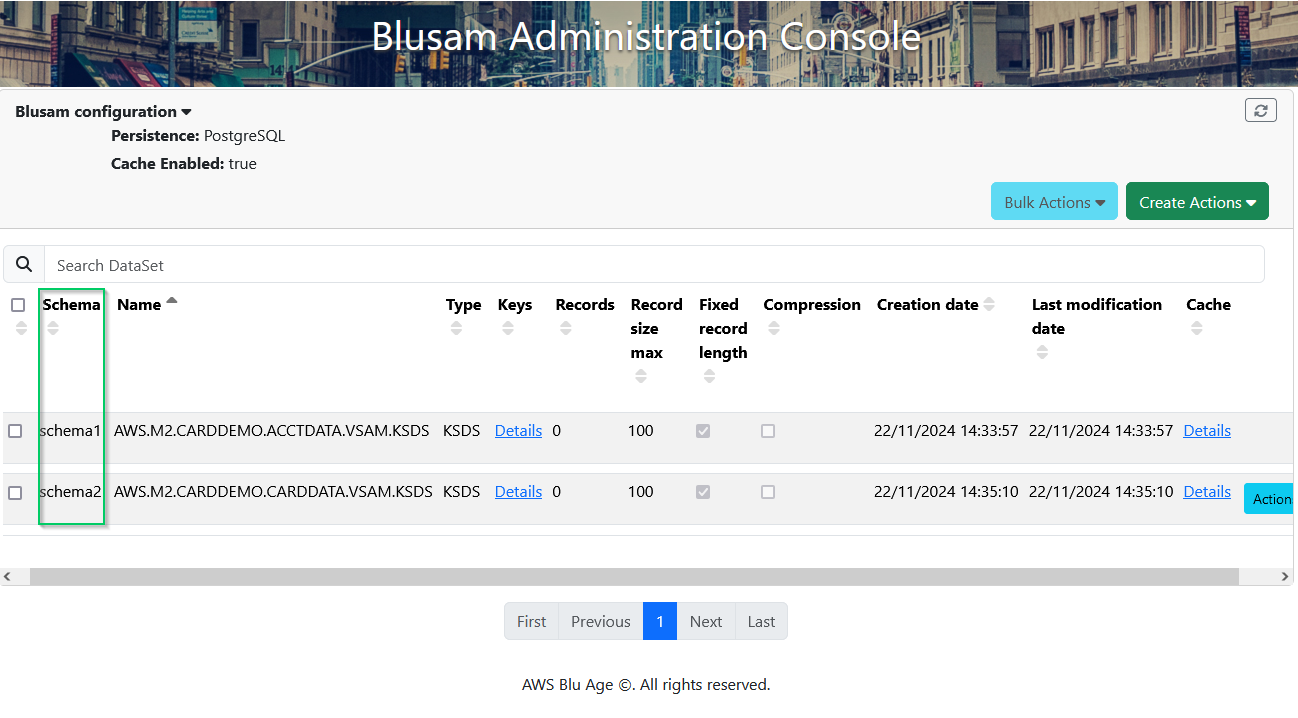The image size is (1298, 718).
Task: Click the Action button on the schema2 row
Action: click(1273, 498)
